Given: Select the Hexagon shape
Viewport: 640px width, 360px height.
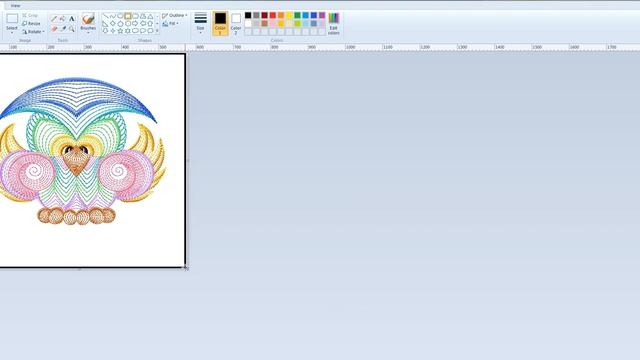Looking at the screenshot, I should (128, 24).
